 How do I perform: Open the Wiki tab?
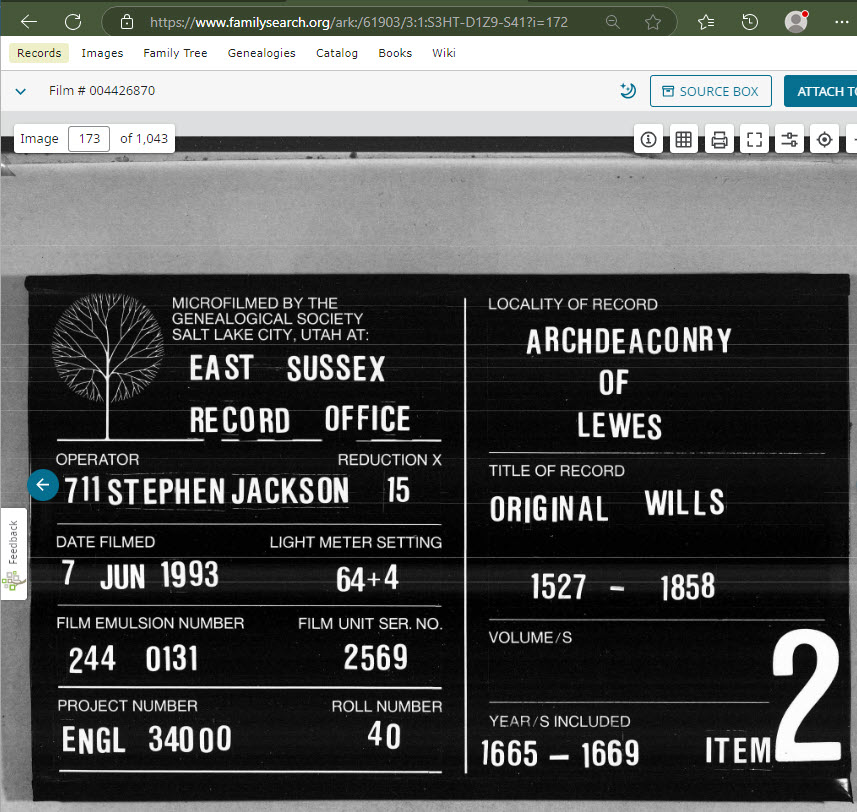444,53
